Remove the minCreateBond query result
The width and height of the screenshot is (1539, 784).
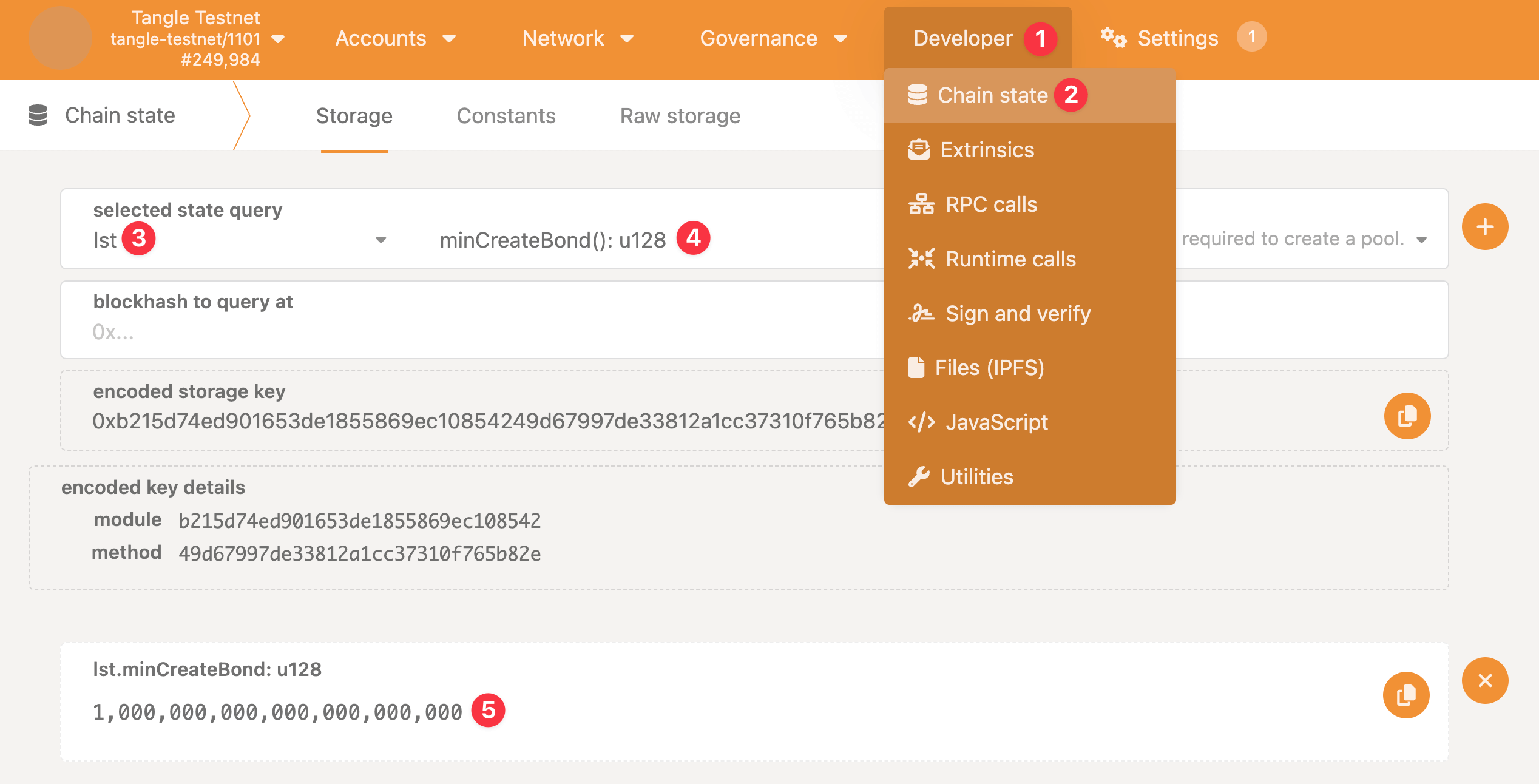click(1484, 680)
